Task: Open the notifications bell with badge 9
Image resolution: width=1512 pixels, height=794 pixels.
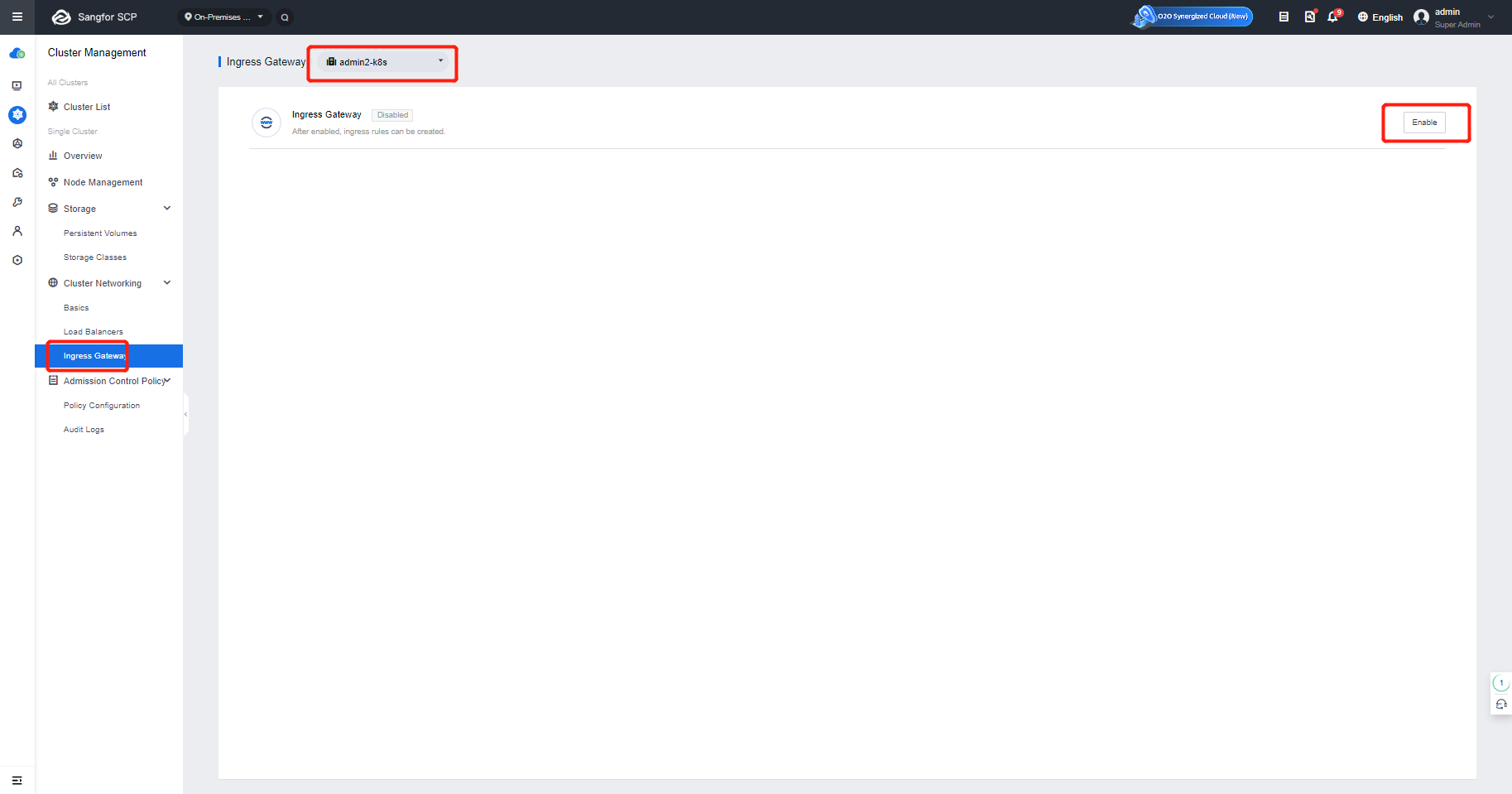Action: point(1333,17)
